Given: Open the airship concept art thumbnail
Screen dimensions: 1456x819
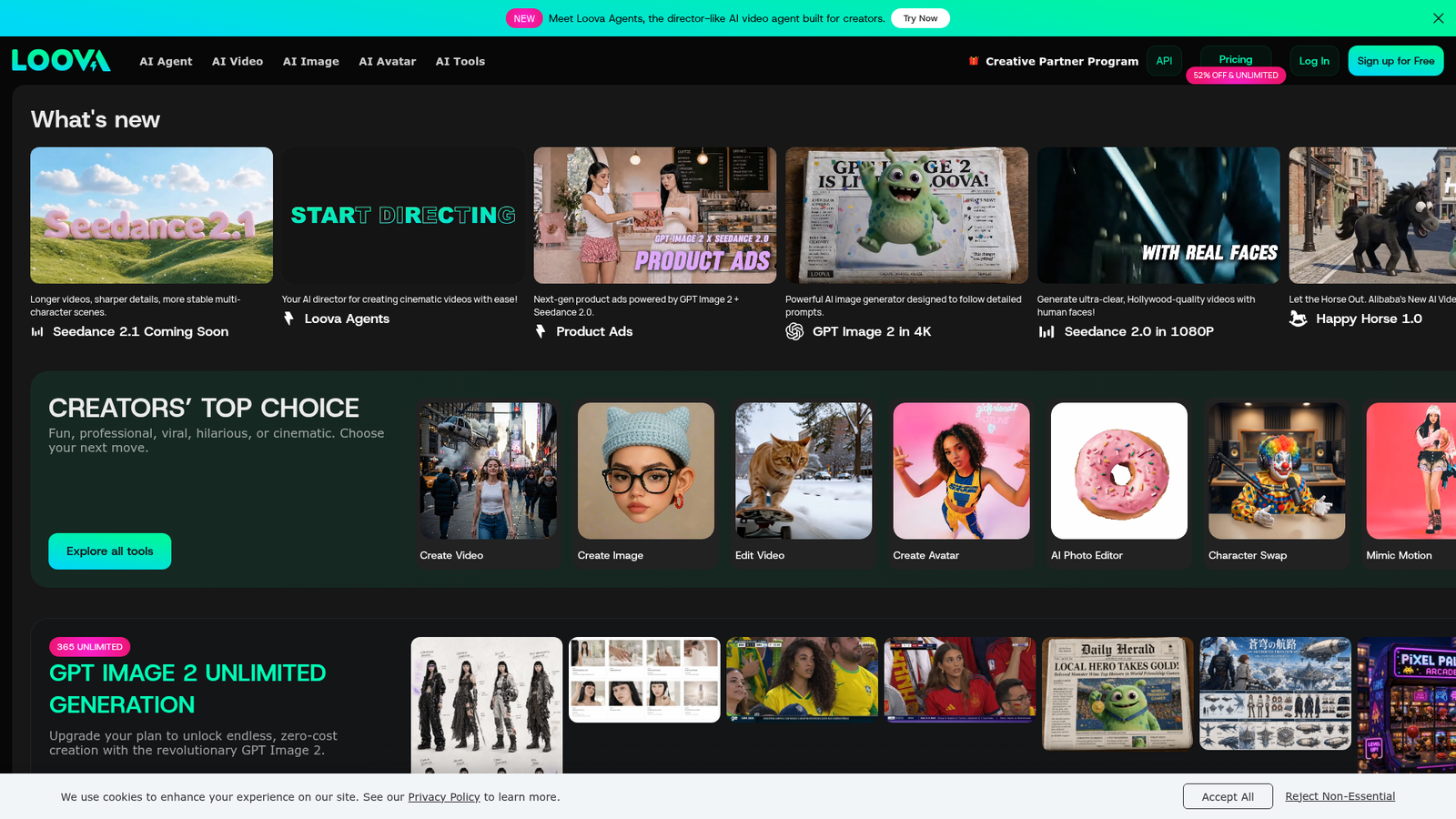Looking at the screenshot, I should [1275, 693].
